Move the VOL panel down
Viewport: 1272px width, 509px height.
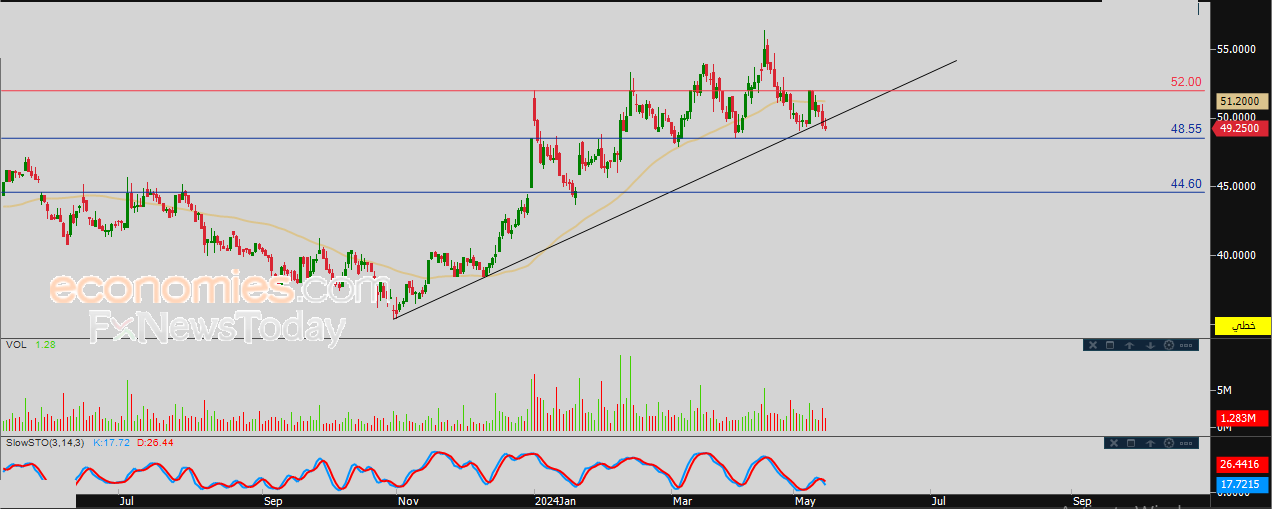1150,345
